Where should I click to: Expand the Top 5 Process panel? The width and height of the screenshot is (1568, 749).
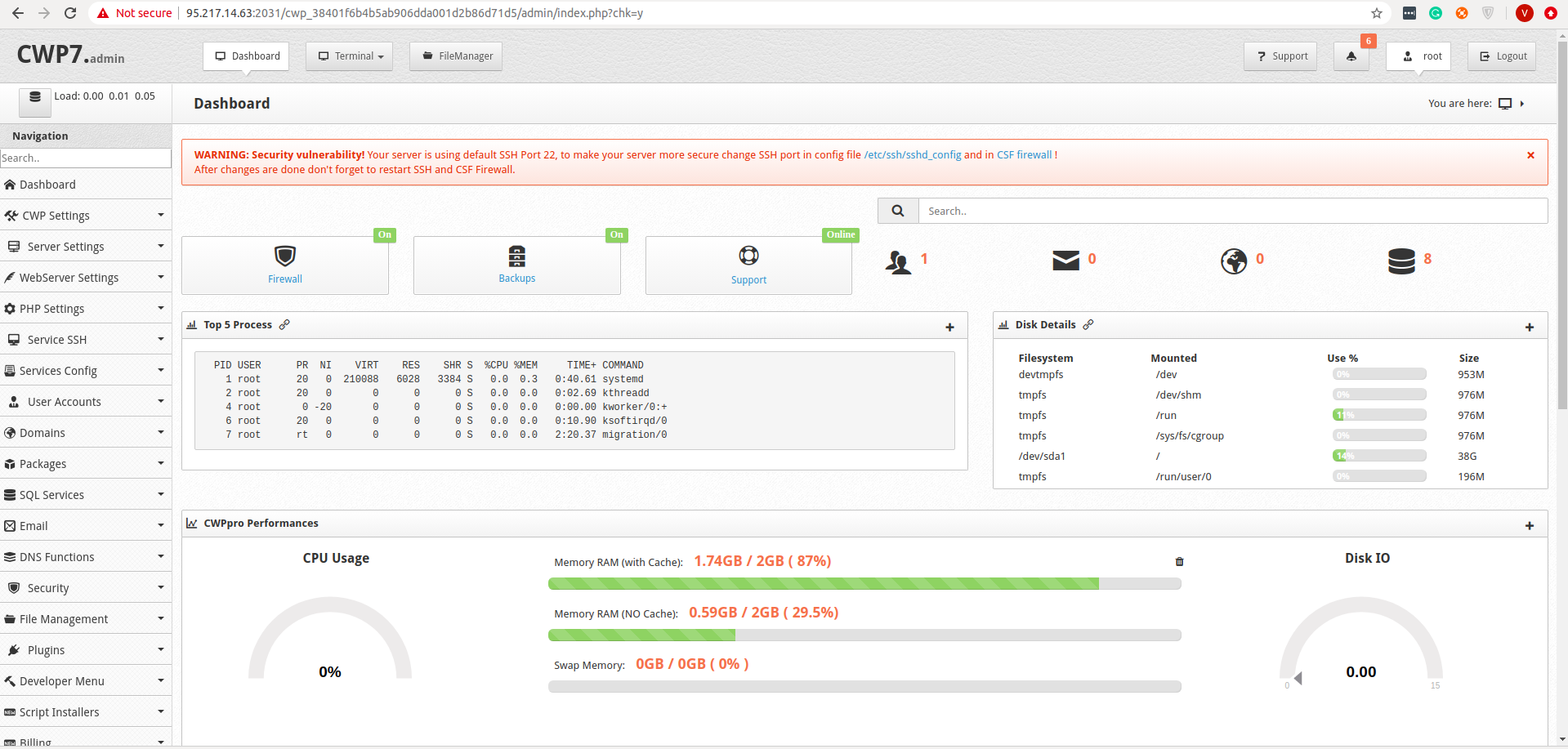click(949, 328)
